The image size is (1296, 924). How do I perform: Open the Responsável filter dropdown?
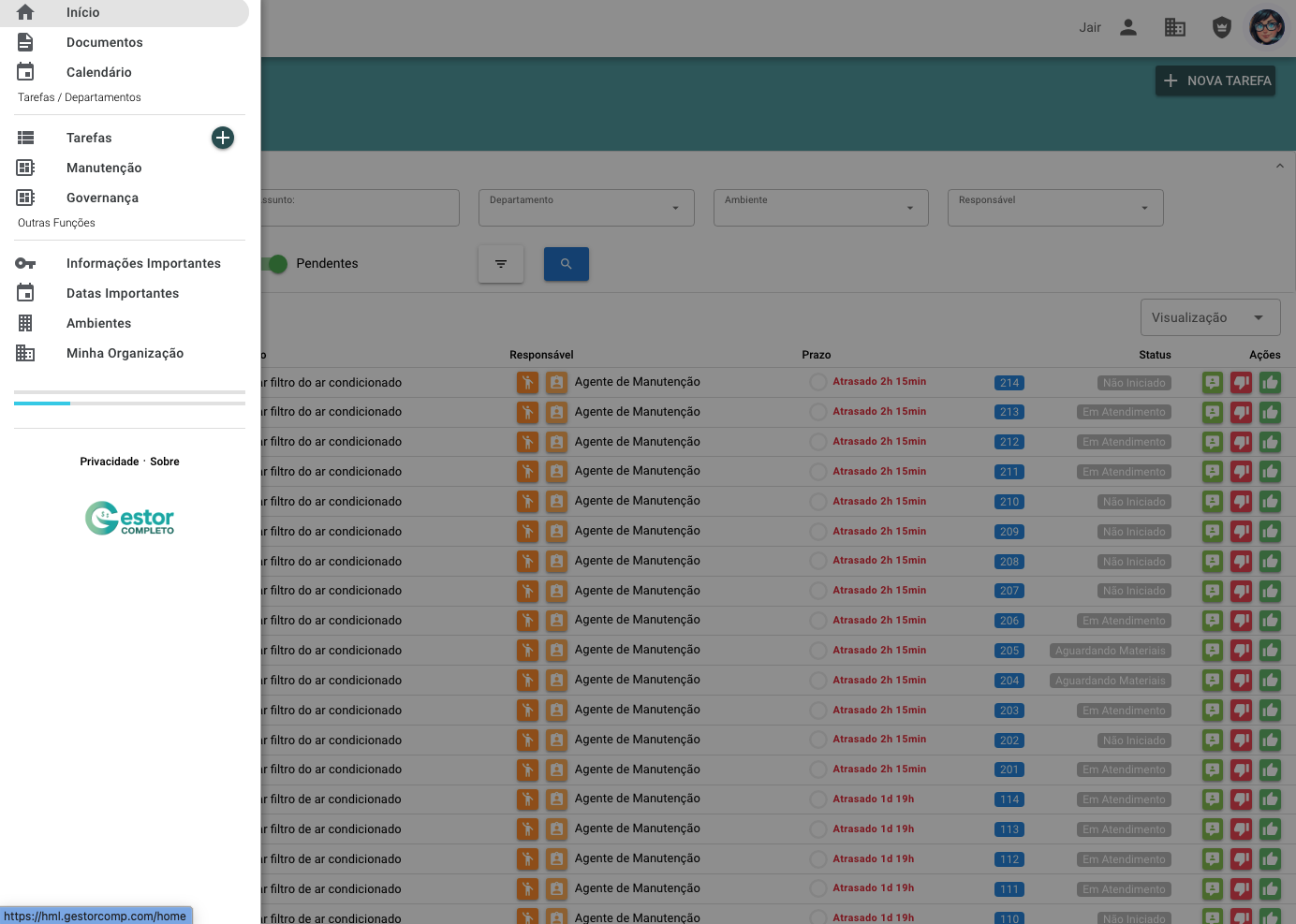[x=1055, y=208]
